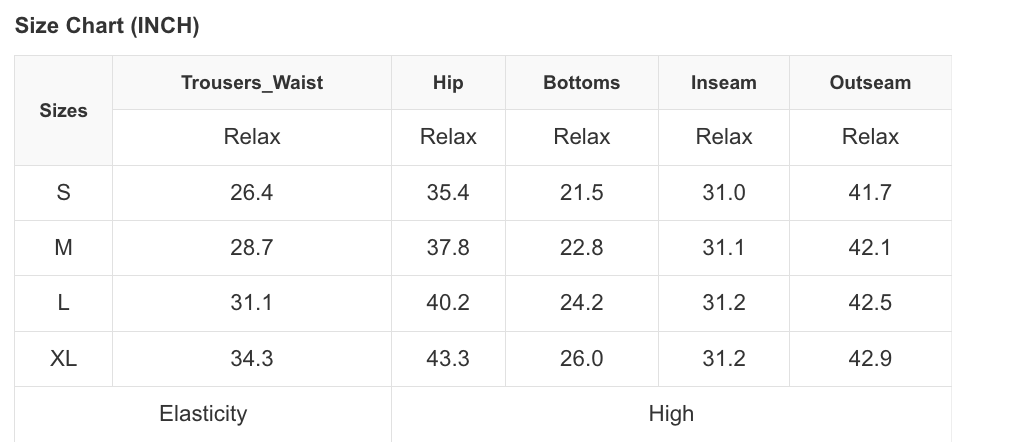Click the 42.9 outseam value for XL

point(870,359)
